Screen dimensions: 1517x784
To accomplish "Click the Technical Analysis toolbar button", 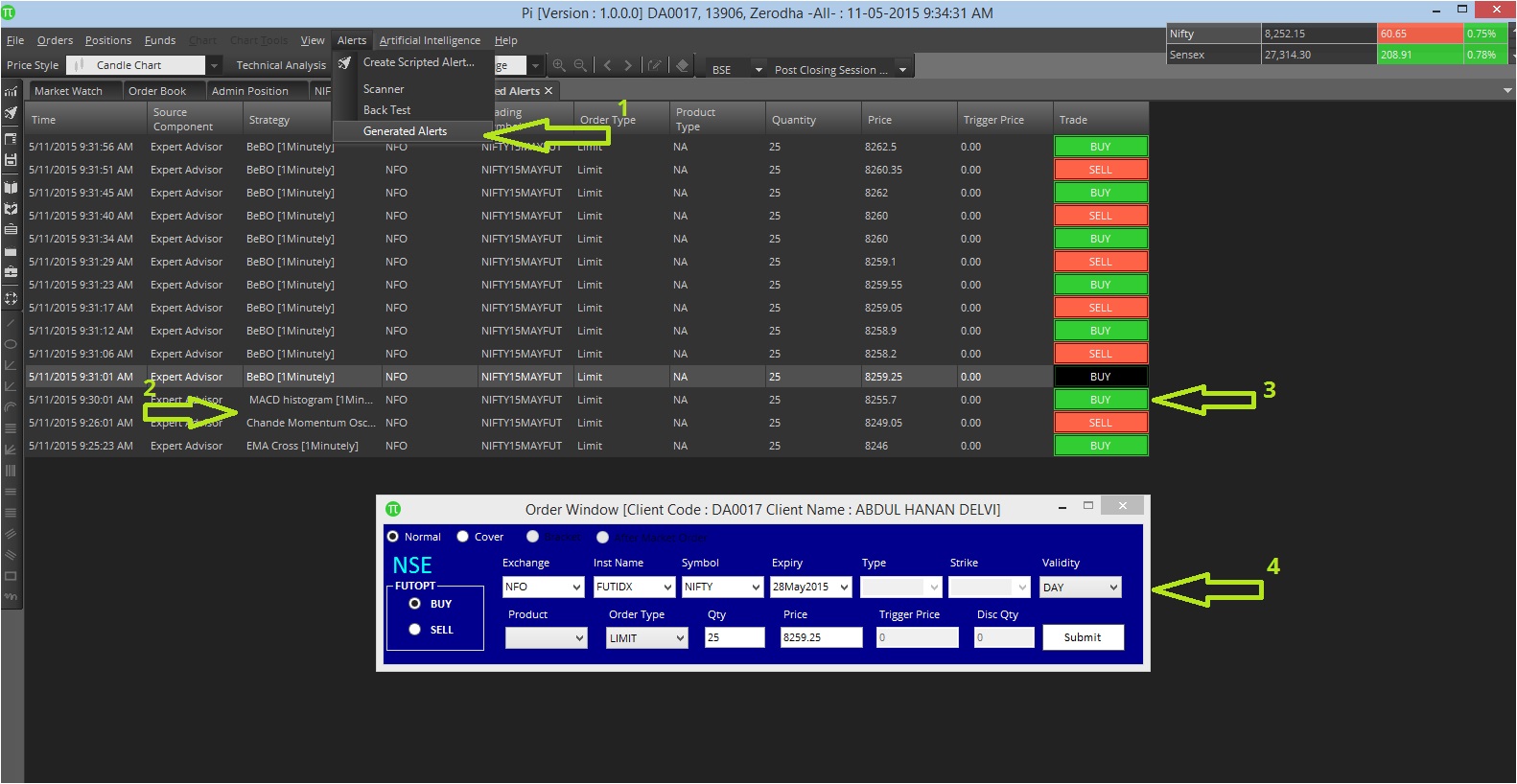I will (x=281, y=65).
